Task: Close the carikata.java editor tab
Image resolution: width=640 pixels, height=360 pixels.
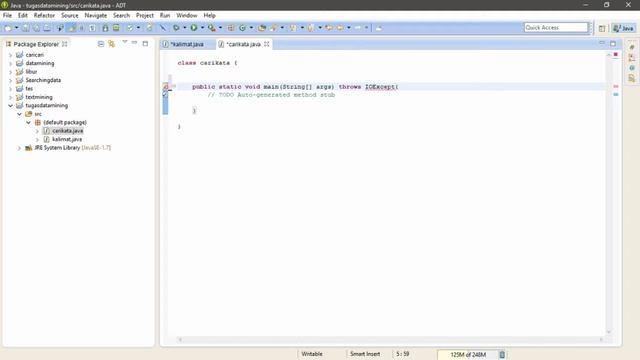Action: pos(267,44)
